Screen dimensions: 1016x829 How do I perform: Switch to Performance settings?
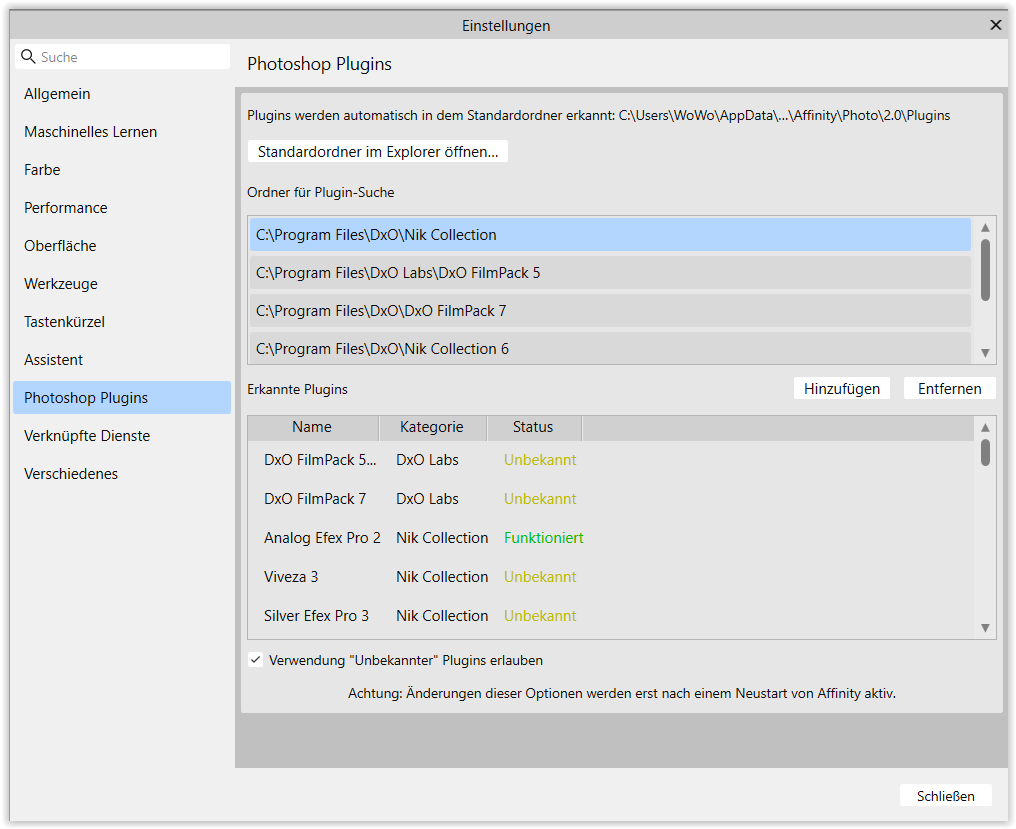point(122,208)
